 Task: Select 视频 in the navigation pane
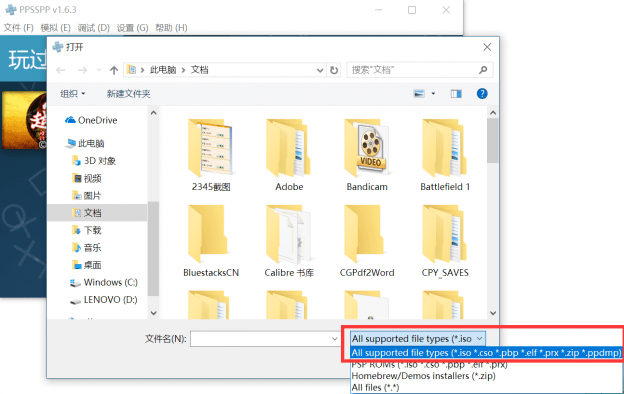click(x=87, y=178)
